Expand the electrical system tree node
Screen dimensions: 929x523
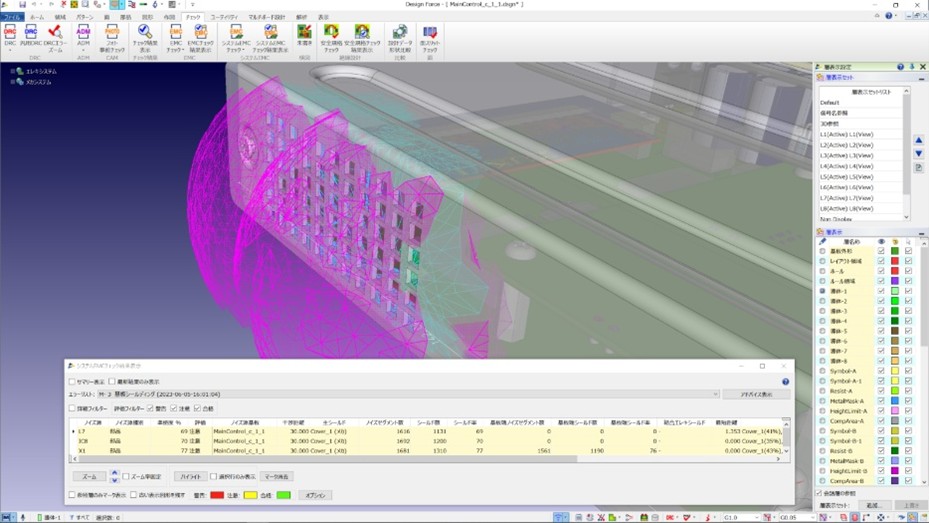(x=13, y=71)
